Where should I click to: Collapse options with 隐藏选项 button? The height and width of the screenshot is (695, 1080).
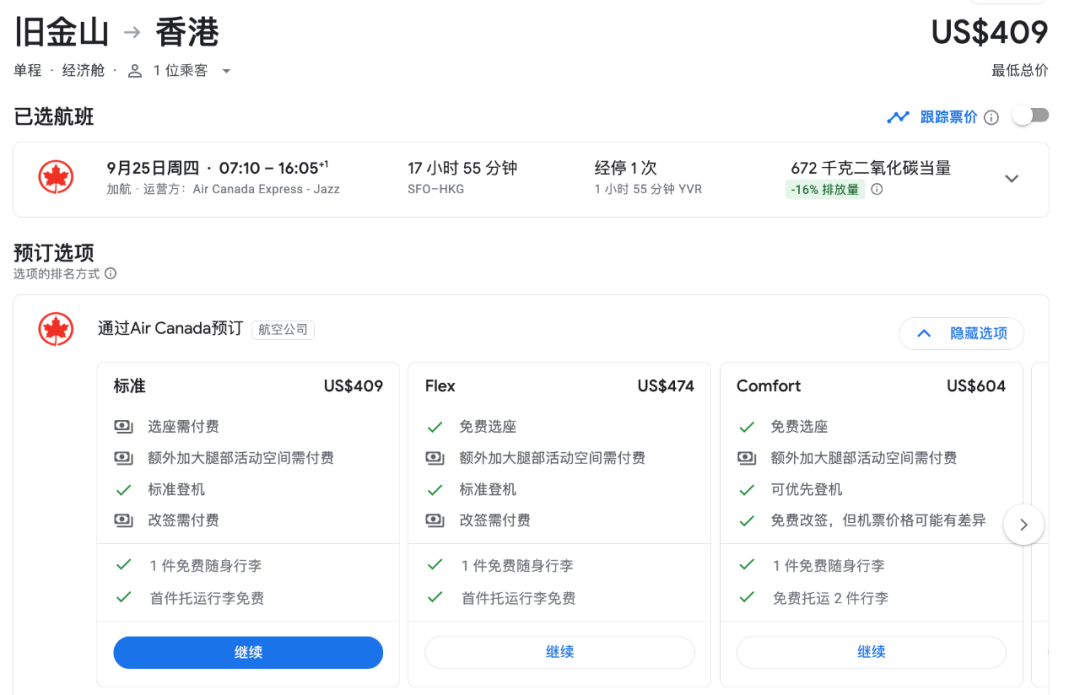[961, 333]
